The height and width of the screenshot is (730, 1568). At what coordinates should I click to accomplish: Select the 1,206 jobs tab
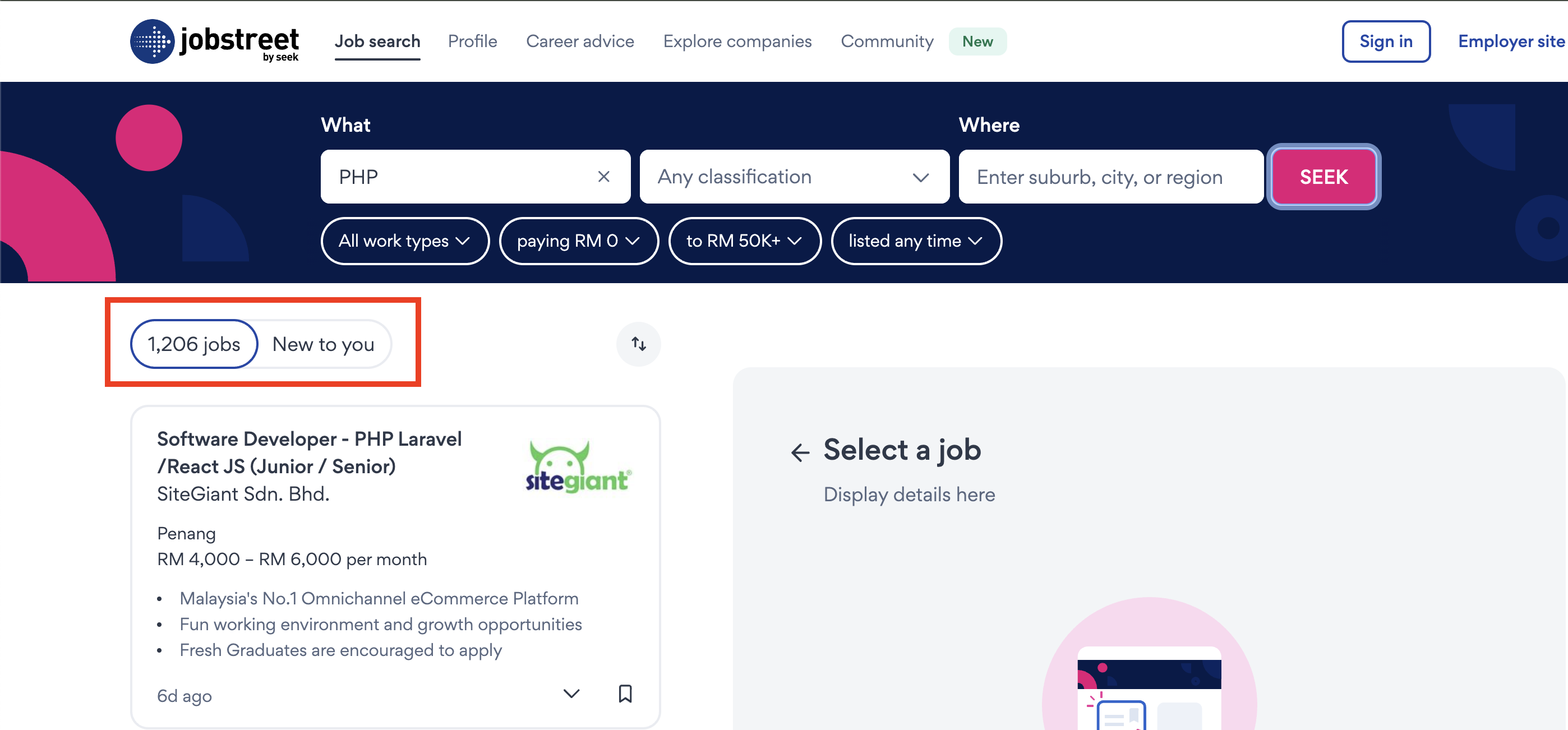click(x=194, y=344)
